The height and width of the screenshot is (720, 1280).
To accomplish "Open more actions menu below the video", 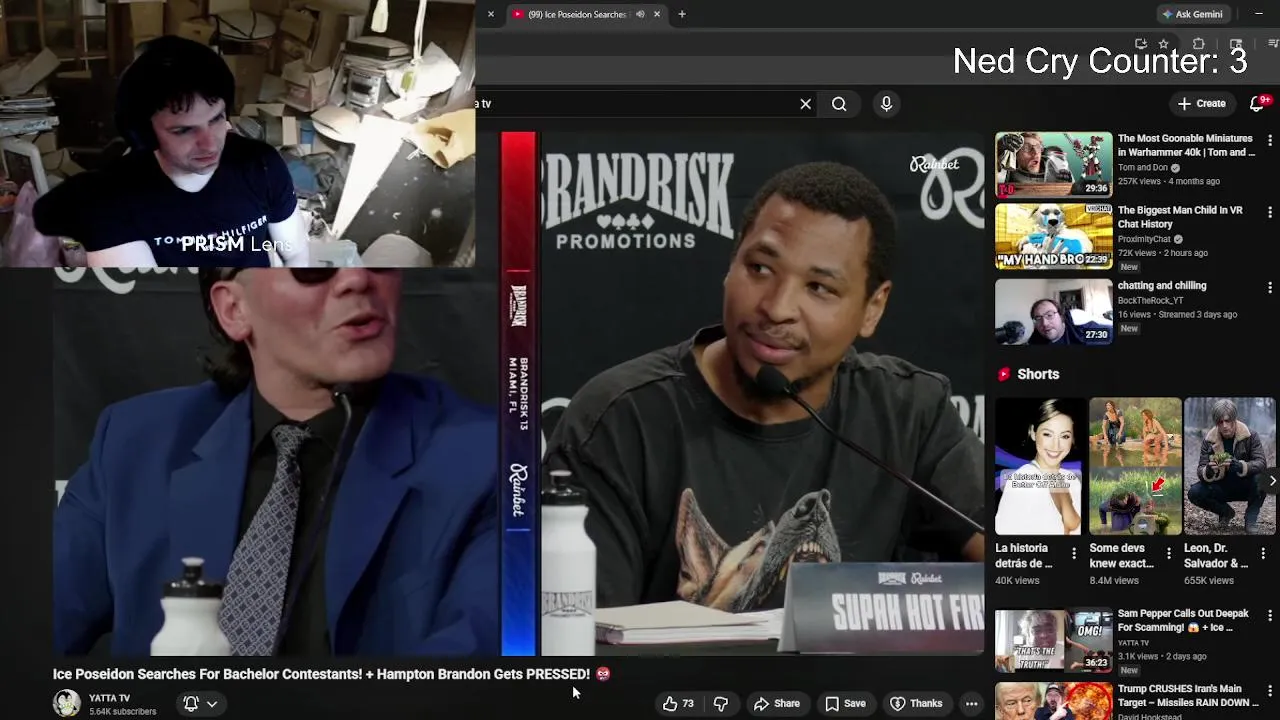I will 971,704.
